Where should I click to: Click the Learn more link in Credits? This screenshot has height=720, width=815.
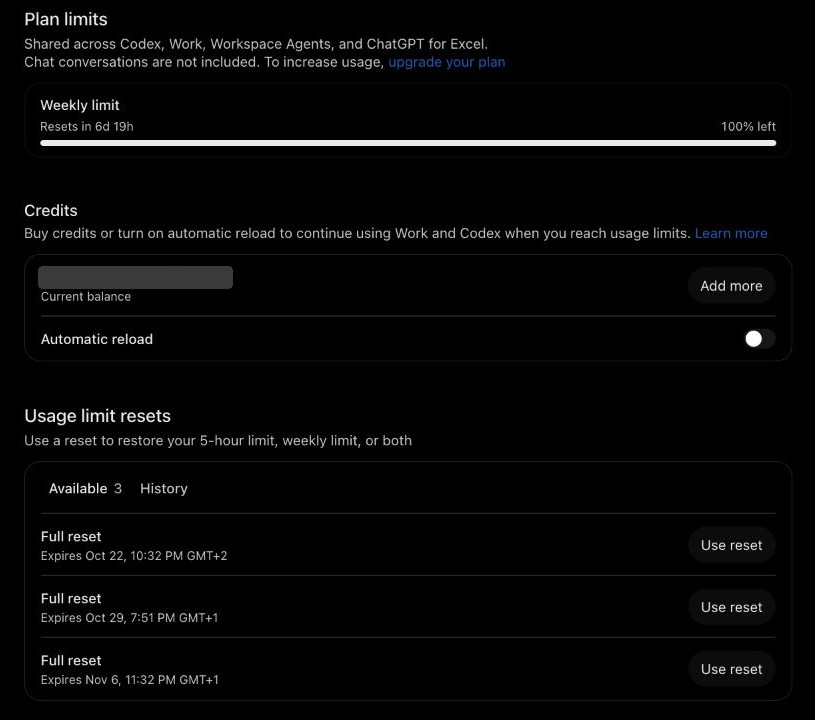[x=731, y=233]
